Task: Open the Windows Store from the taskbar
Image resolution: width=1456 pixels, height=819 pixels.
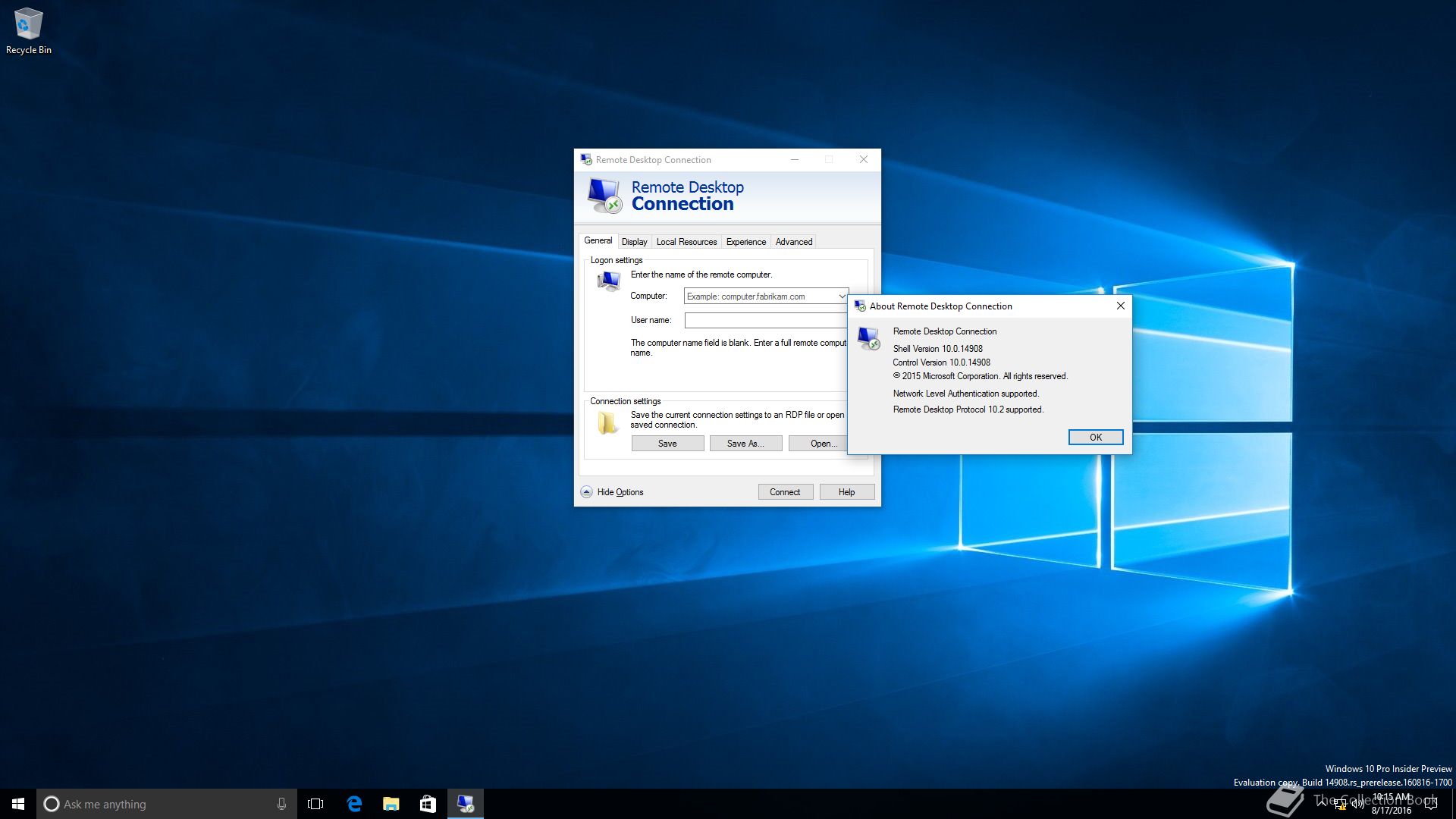Action: click(428, 804)
